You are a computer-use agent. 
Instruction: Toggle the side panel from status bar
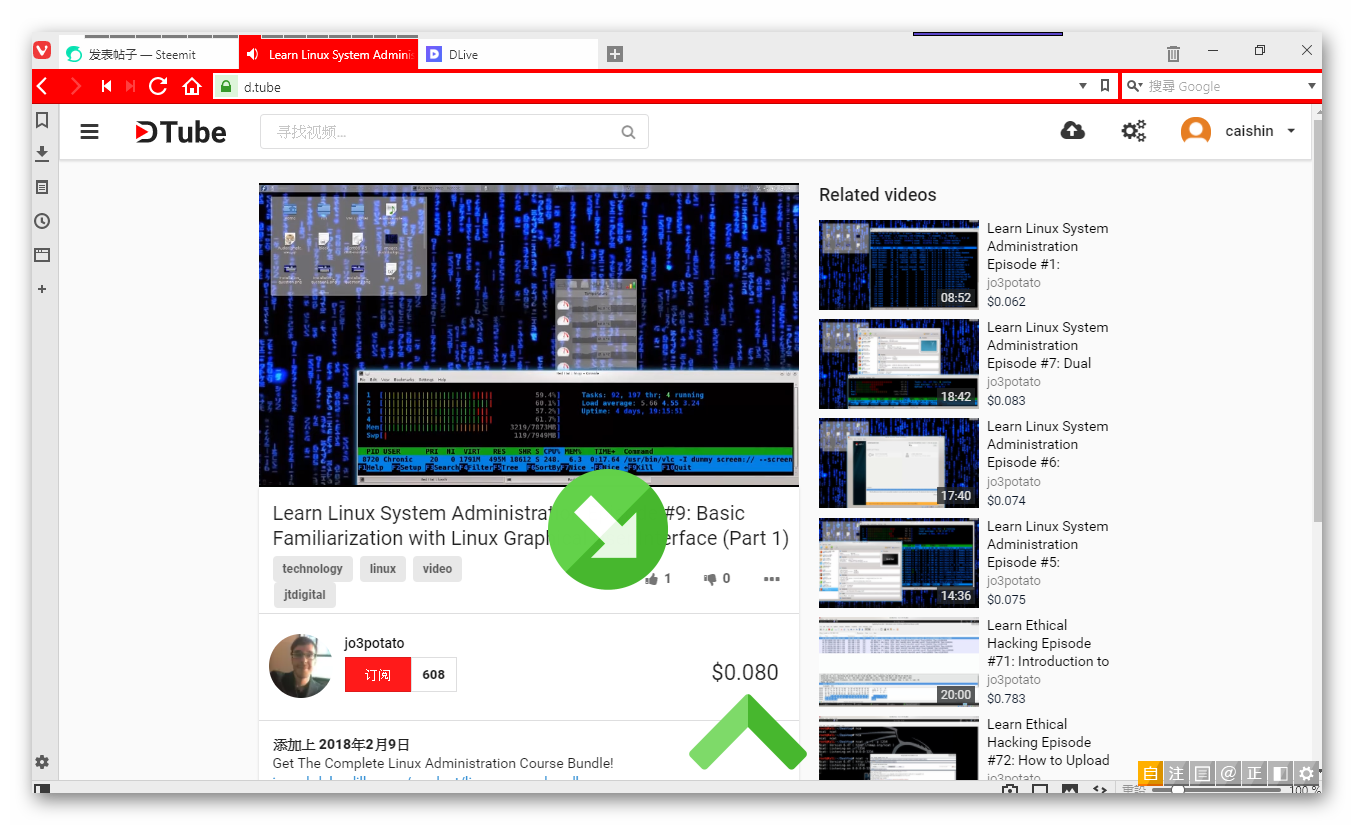tap(42, 790)
